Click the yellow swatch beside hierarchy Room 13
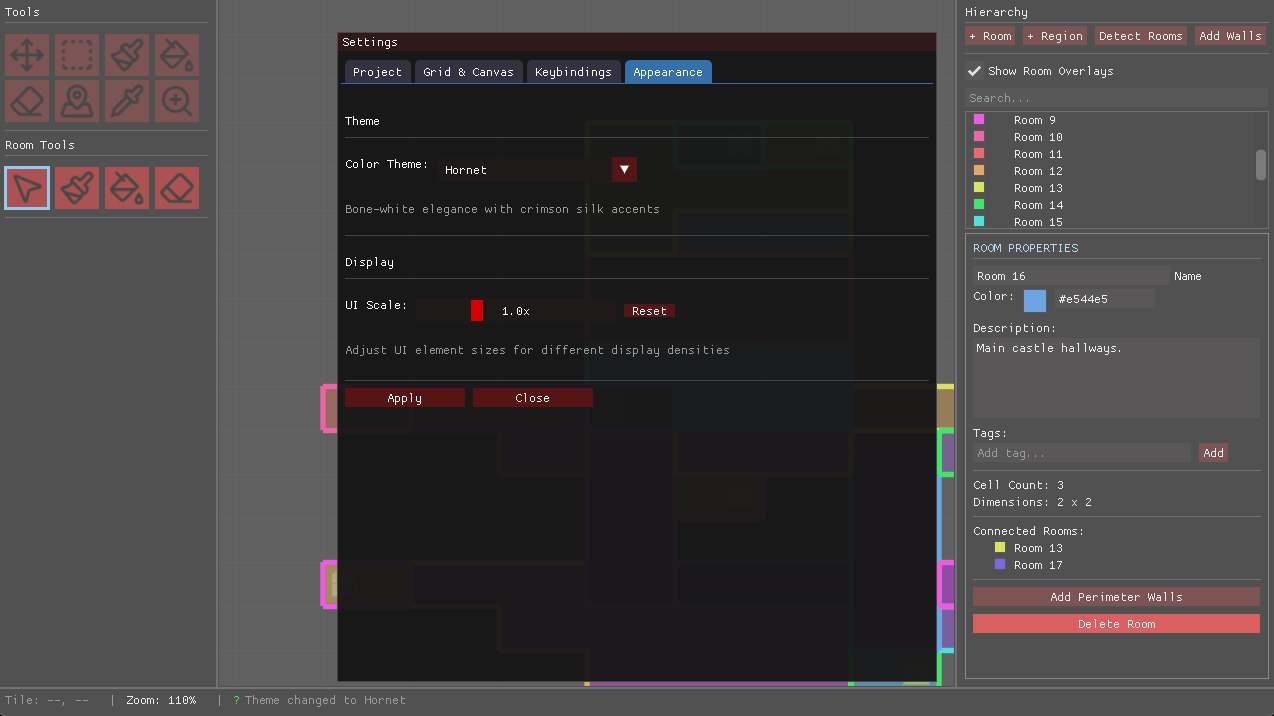Screen dimensions: 1274x716 [979, 187]
